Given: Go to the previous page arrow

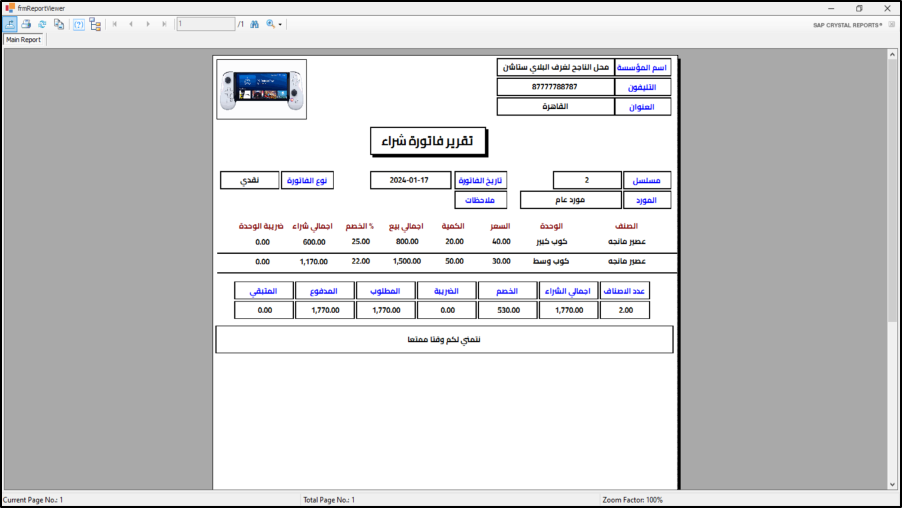Looking at the screenshot, I should pyautogui.click(x=131, y=24).
